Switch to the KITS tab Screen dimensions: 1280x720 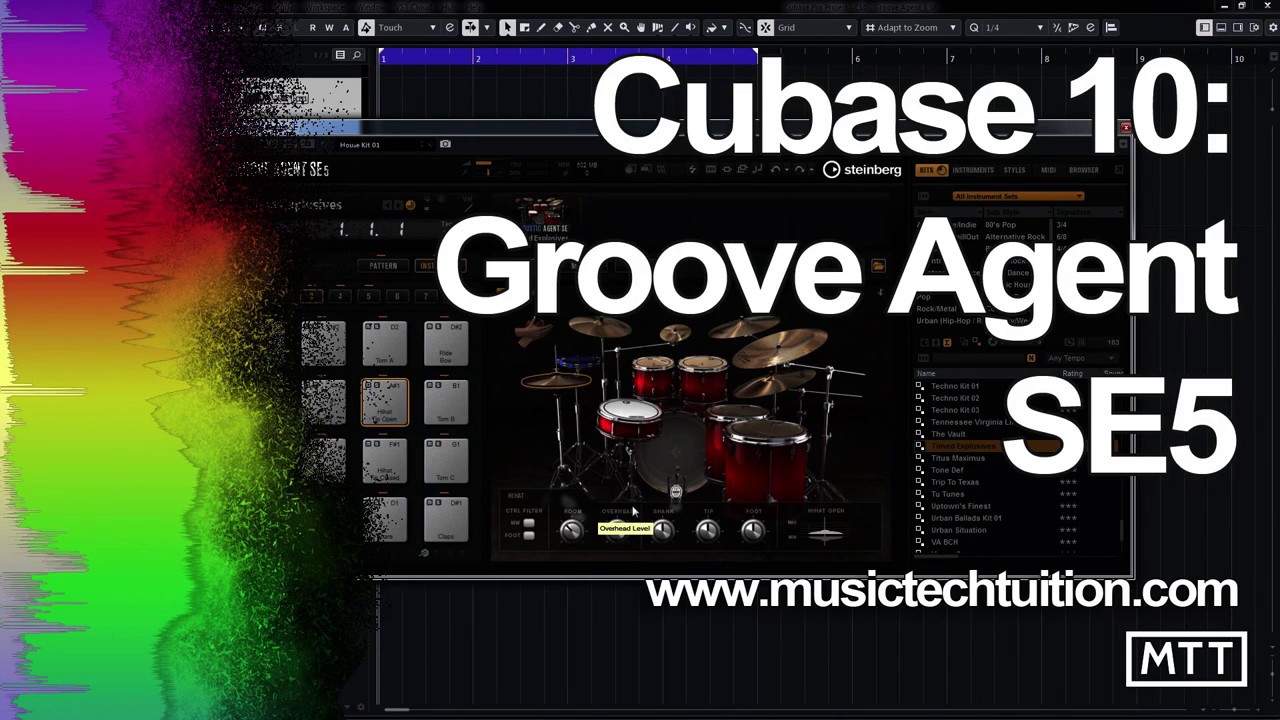[x=932, y=170]
